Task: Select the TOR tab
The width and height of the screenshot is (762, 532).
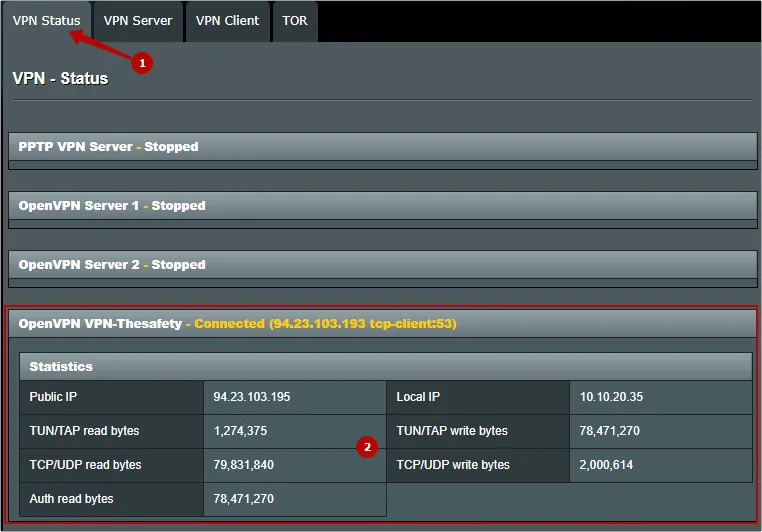Action: 295,21
